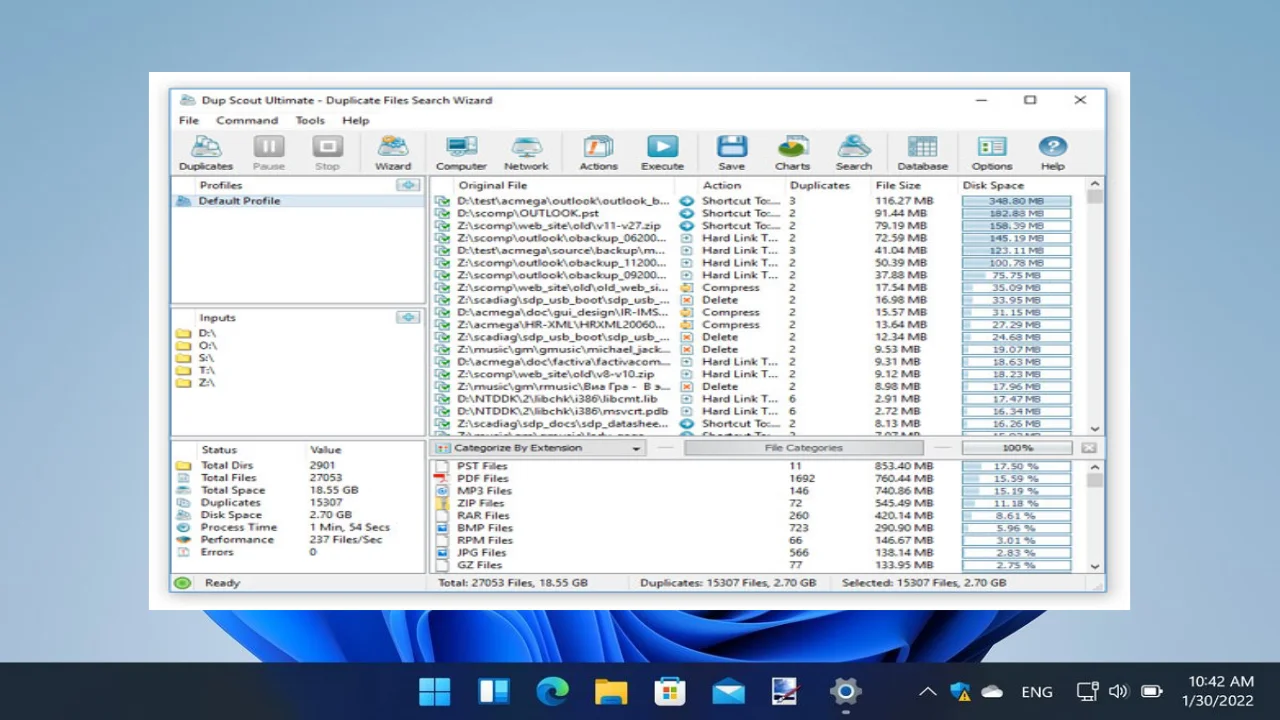Image resolution: width=1280 pixels, height=720 pixels.
Task: Click the Execute toolbar icon
Action: pos(662,153)
